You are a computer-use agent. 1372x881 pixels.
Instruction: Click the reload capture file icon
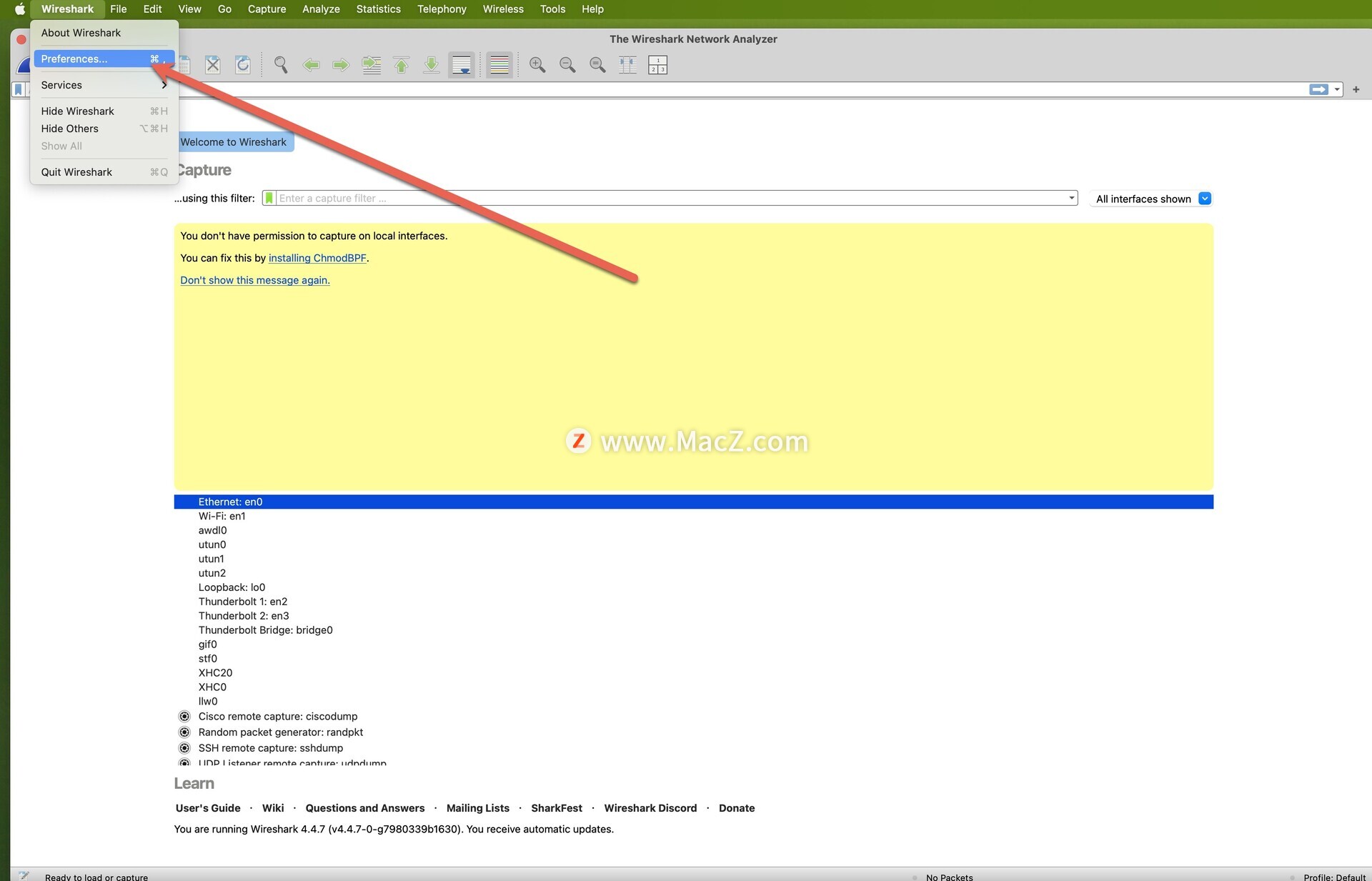click(243, 65)
